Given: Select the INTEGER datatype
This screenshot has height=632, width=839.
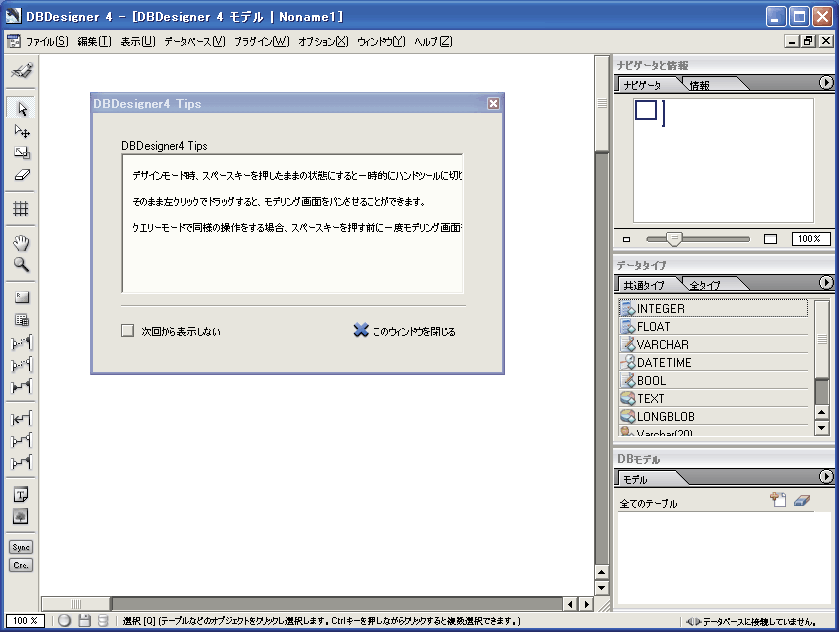Looking at the screenshot, I should (714, 308).
